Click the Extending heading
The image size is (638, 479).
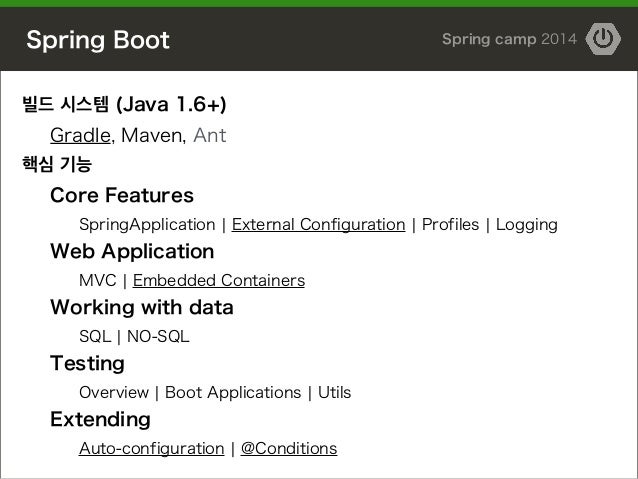100,418
